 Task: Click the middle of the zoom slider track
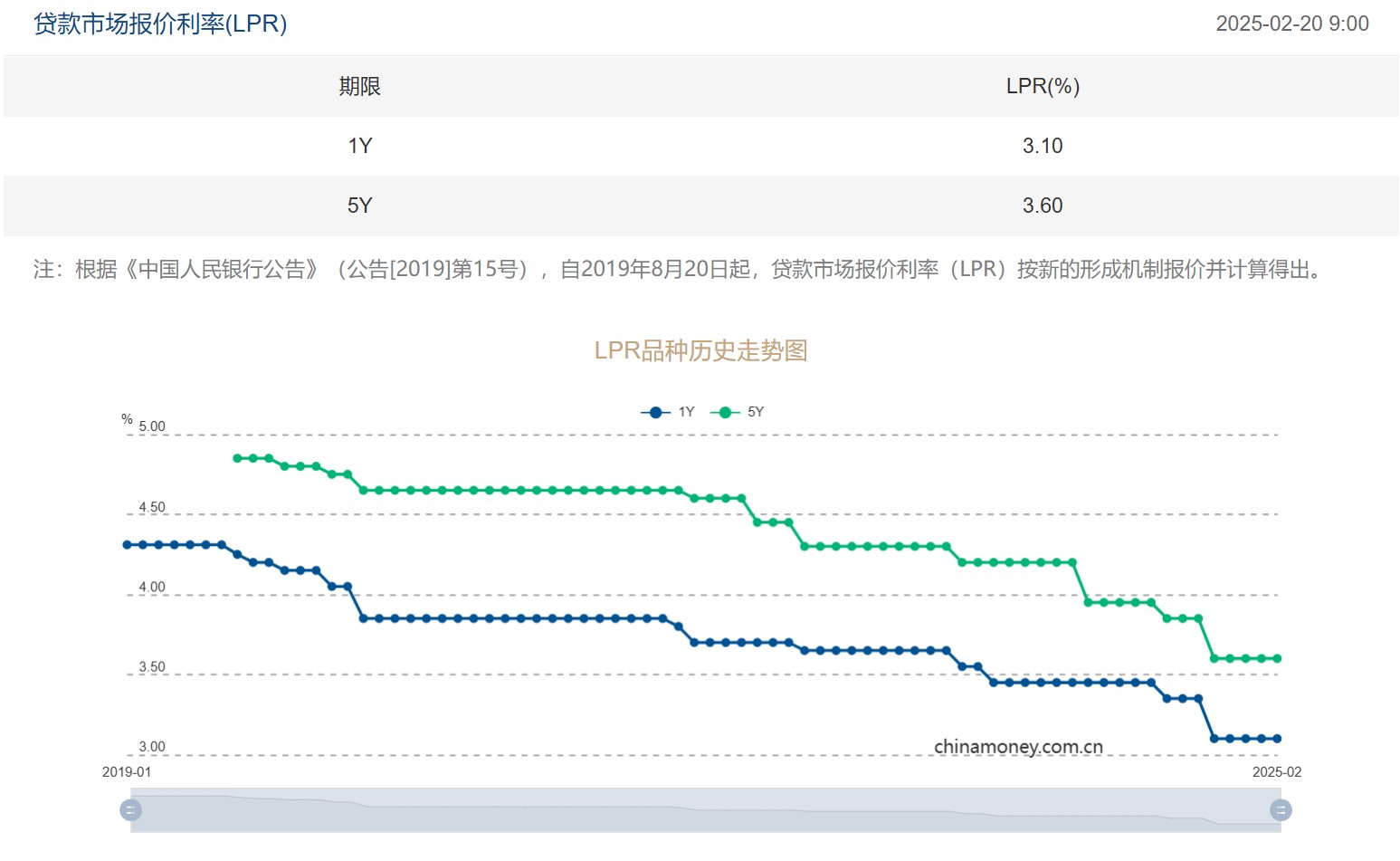[x=706, y=809]
